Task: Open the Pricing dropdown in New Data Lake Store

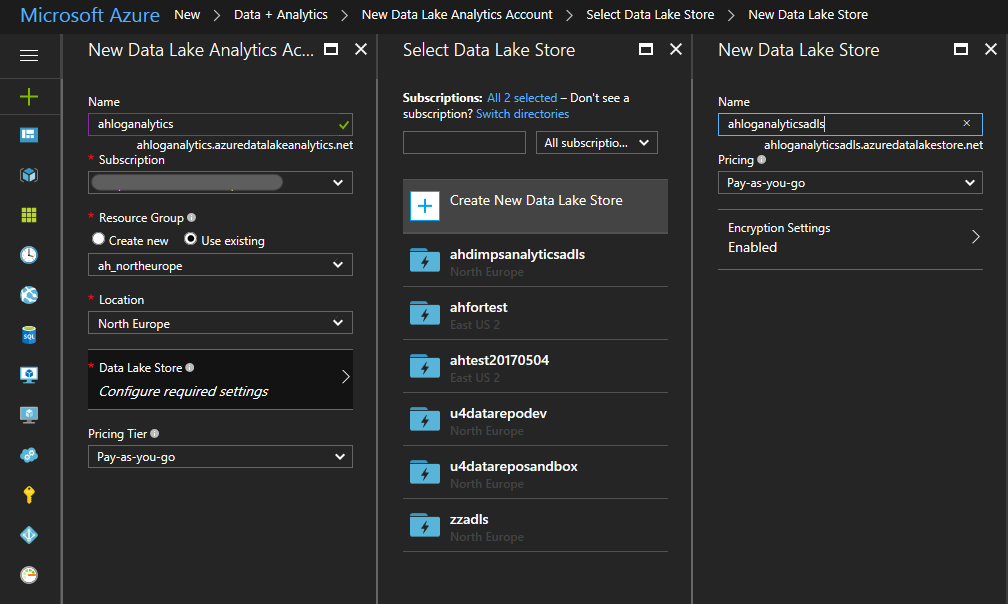Action: (850, 183)
